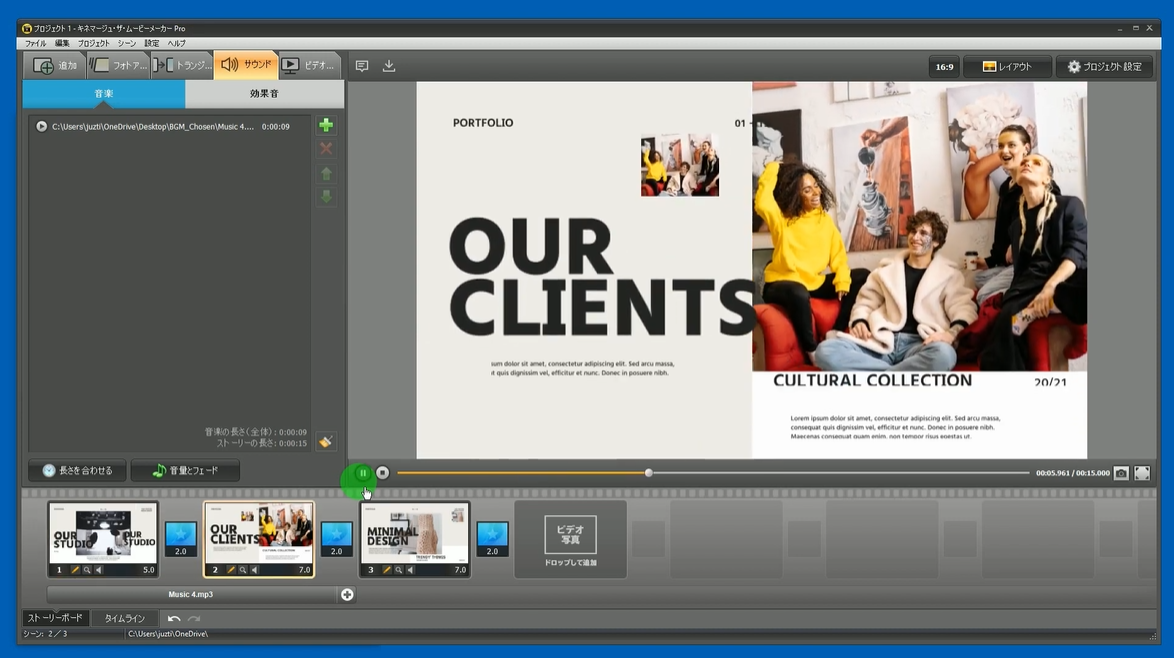Screen dimensions: 1174x658
Task: Click the green plus add music icon
Action: point(326,125)
